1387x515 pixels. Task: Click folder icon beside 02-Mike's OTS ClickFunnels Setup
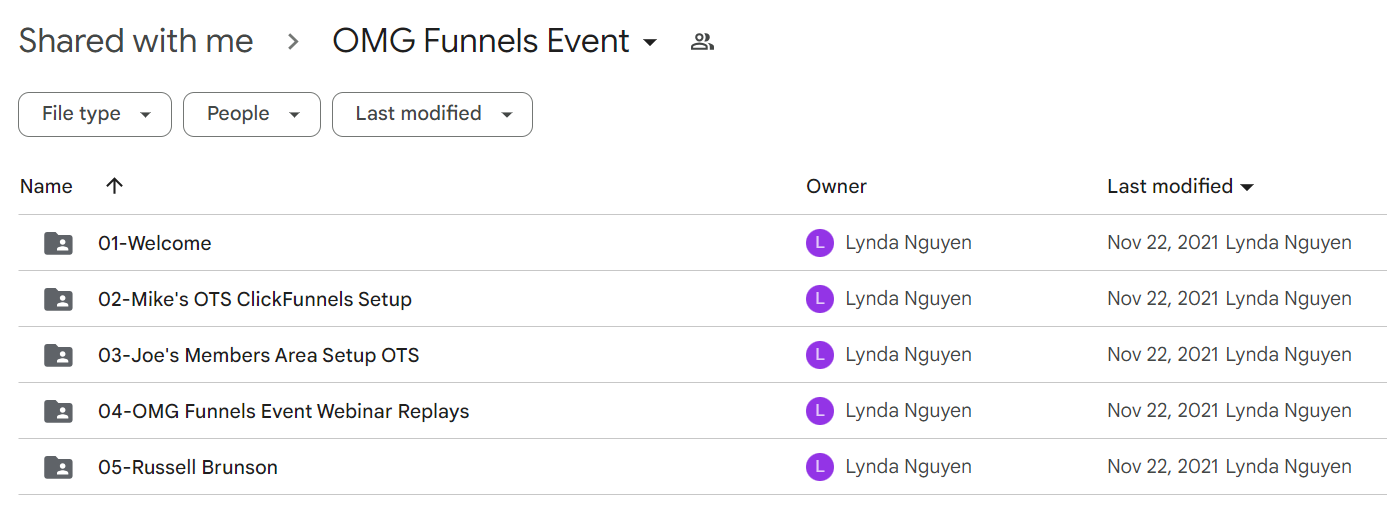click(59, 299)
